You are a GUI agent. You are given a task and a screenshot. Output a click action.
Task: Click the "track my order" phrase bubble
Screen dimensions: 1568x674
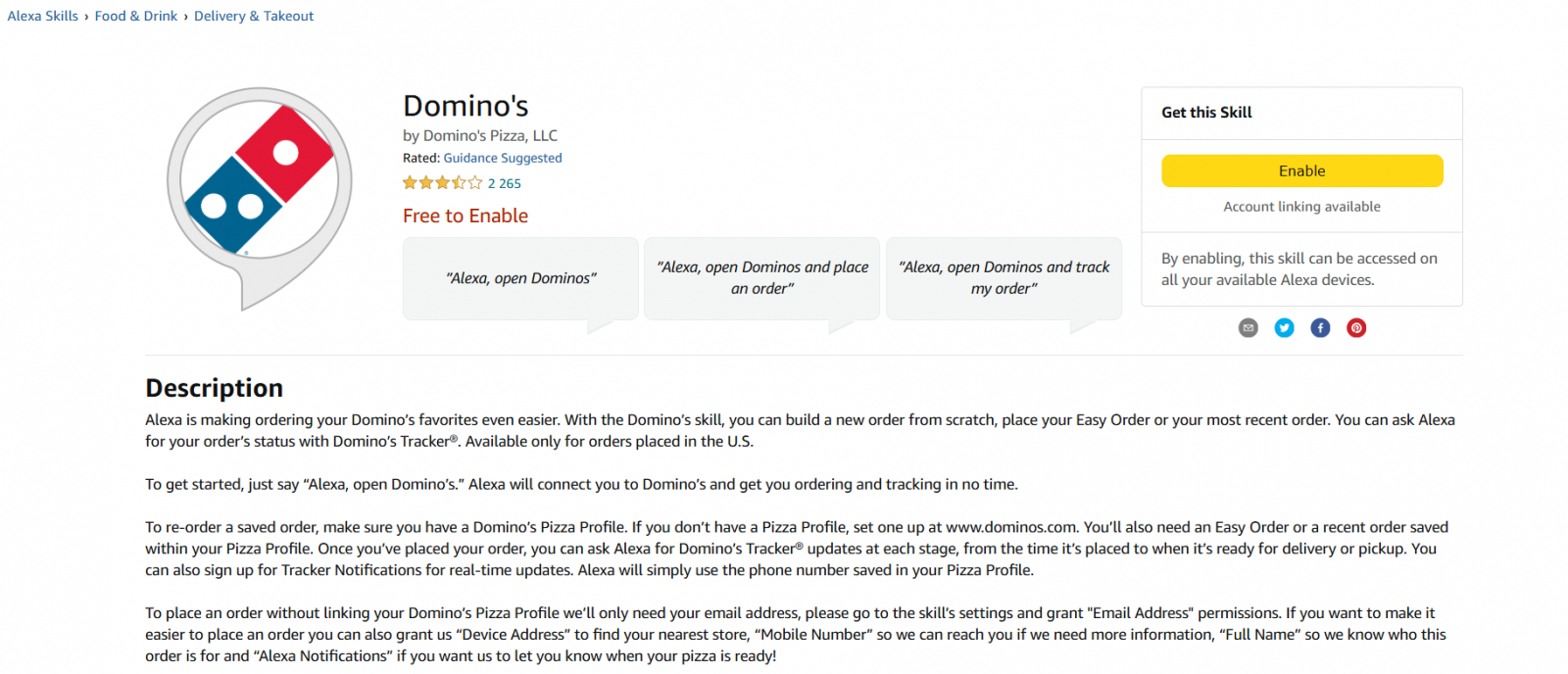coord(1004,278)
